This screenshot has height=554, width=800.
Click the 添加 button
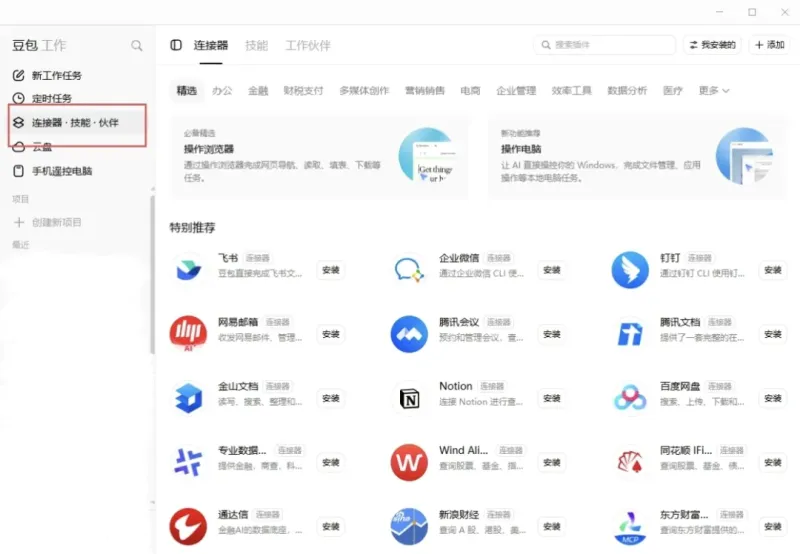769,45
